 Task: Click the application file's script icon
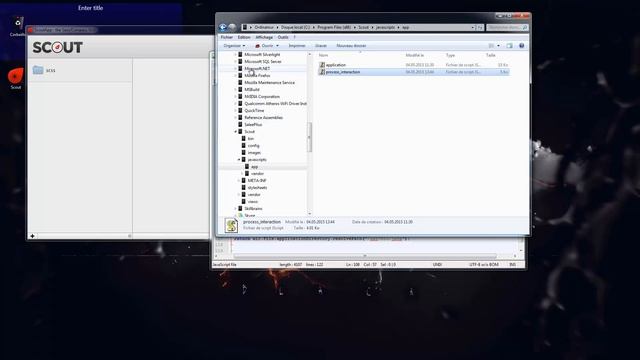322,65
